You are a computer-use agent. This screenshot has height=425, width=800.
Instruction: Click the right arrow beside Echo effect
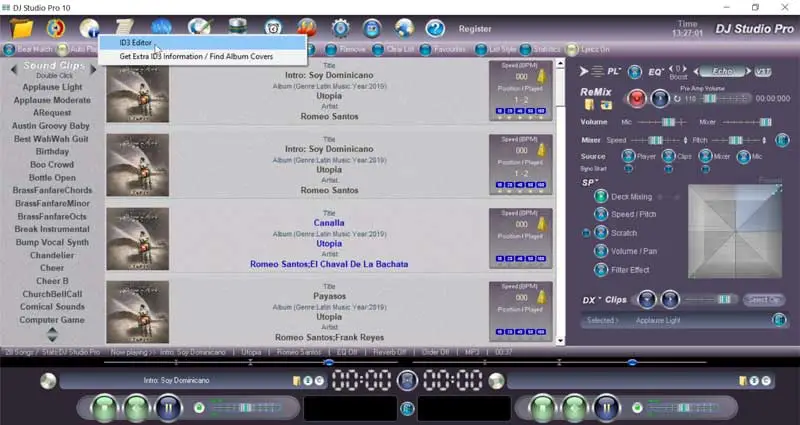tap(749, 72)
